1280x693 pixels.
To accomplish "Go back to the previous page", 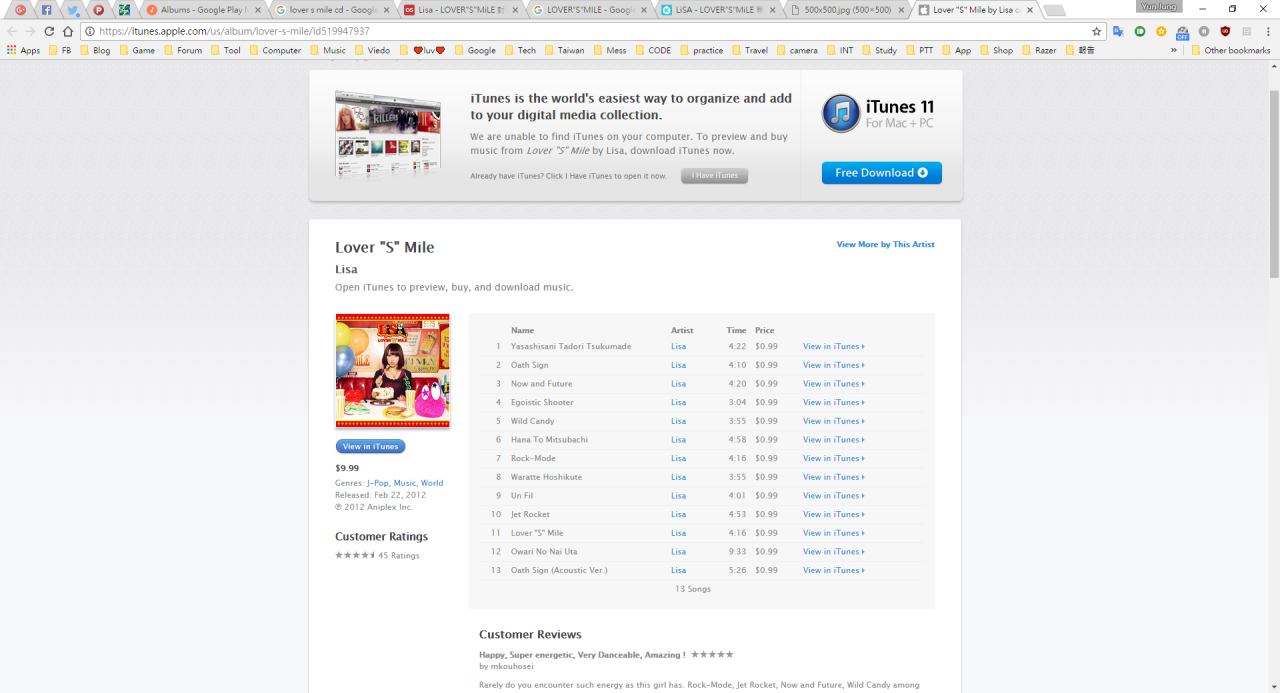I will point(12,31).
